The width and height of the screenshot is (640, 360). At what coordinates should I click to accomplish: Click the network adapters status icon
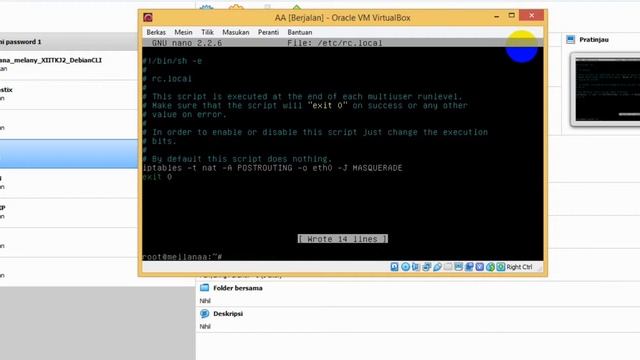427,267
